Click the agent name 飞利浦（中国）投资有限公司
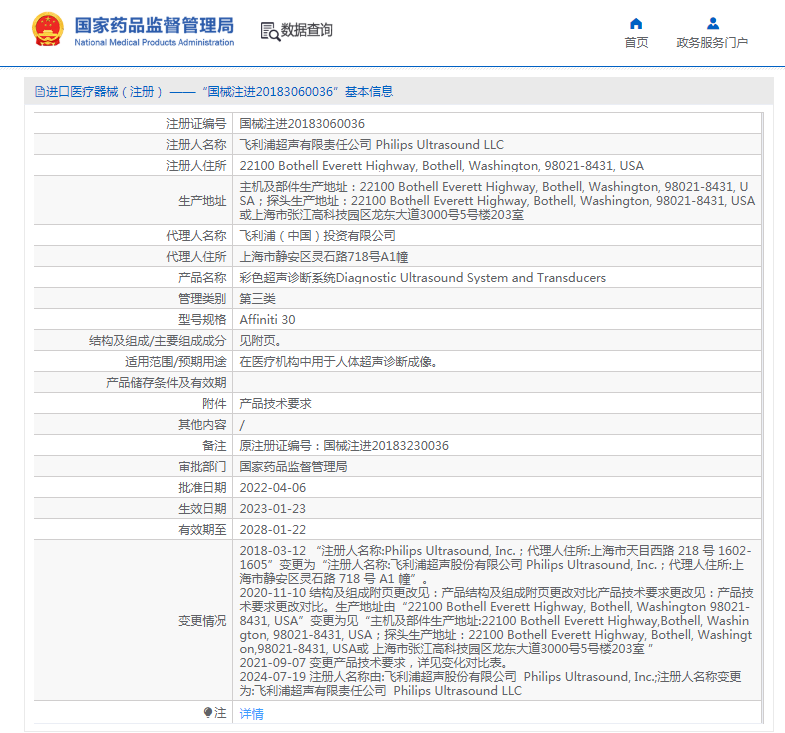The image size is (785, 733). [317, 236]
